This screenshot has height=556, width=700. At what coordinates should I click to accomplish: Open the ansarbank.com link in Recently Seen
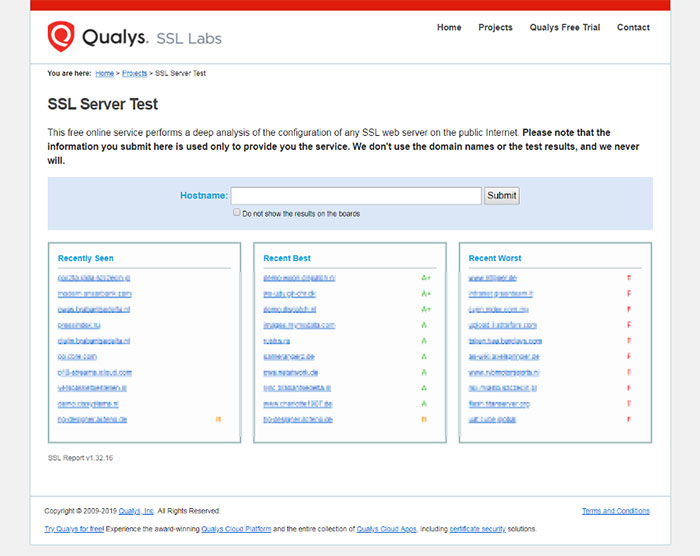[94, 294]
